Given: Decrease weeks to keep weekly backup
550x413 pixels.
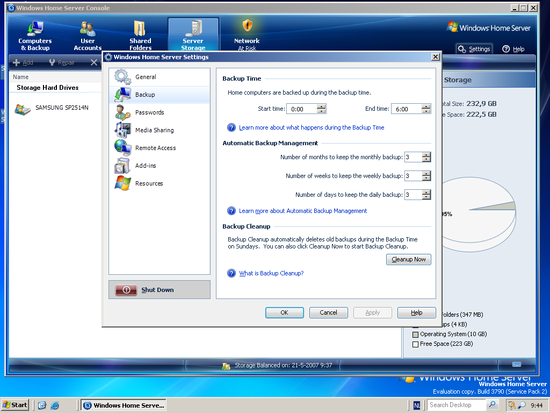Looking at the screenshot, I should (426, 178).
